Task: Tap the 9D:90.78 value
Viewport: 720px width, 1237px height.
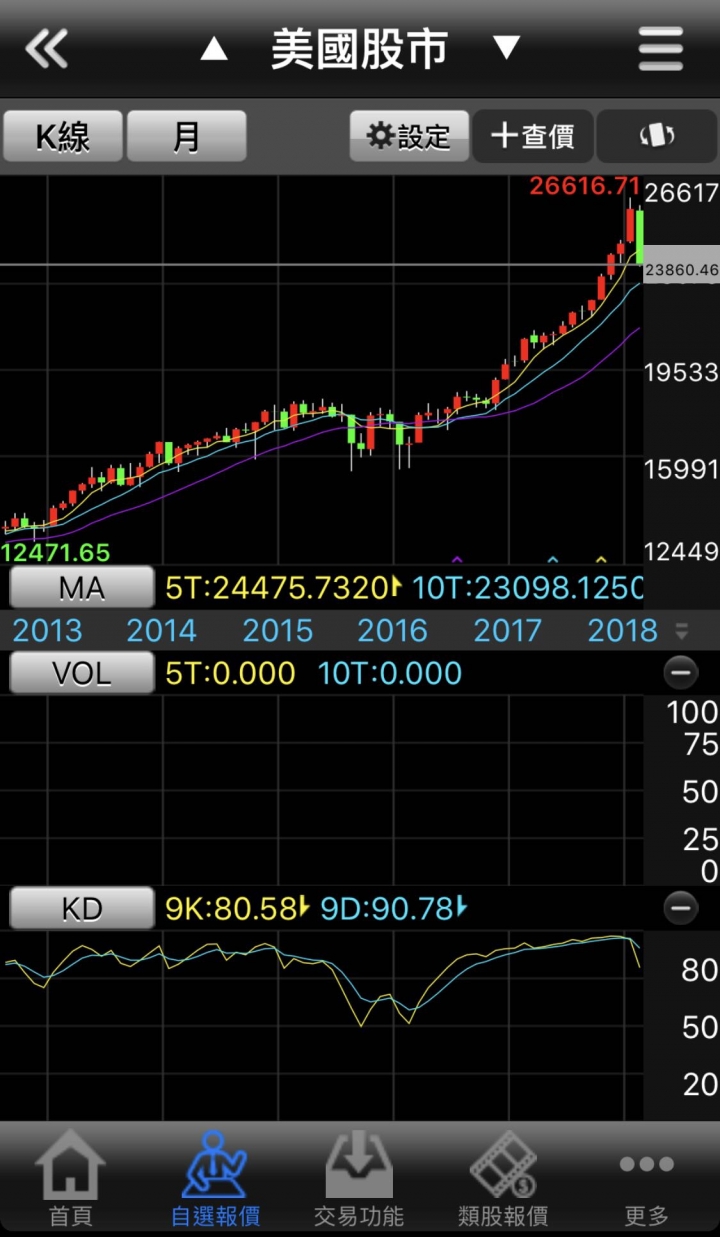Action: tap(393, 909)
